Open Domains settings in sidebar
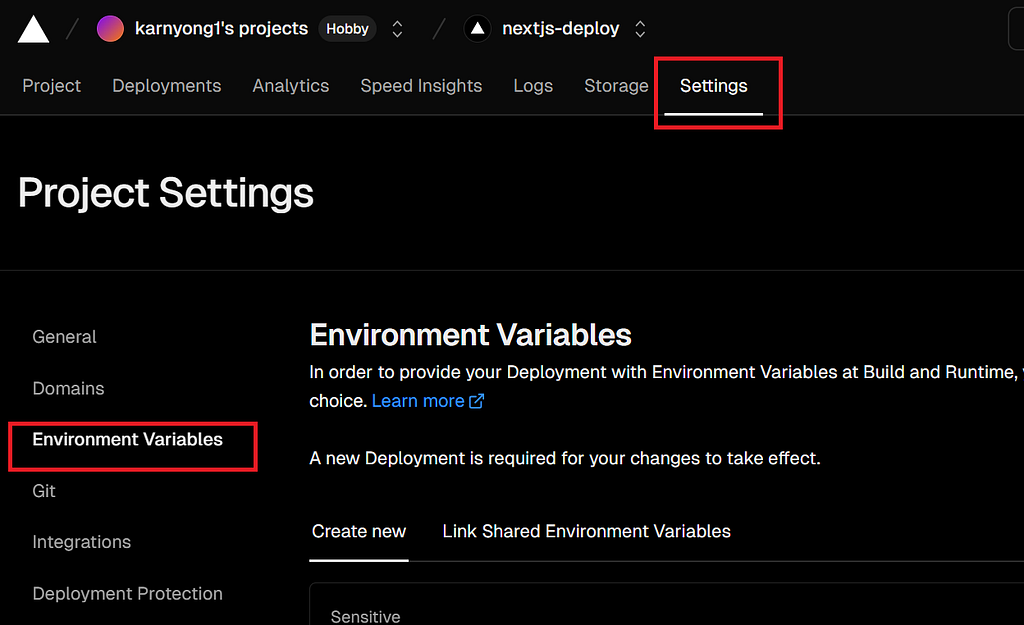The height and width of the screenshot is (625, 1024). (69, 389)
